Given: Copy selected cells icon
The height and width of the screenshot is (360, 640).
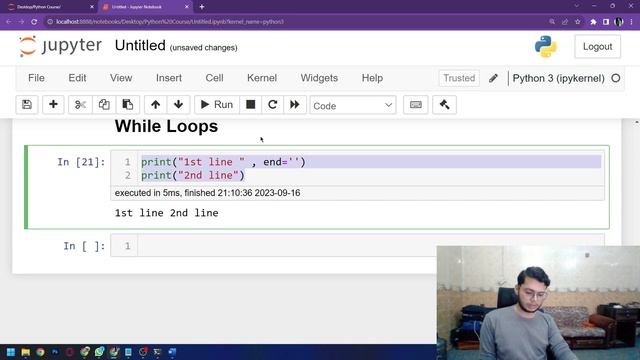Looking at the screenshot, I should (x=104, y=105).
